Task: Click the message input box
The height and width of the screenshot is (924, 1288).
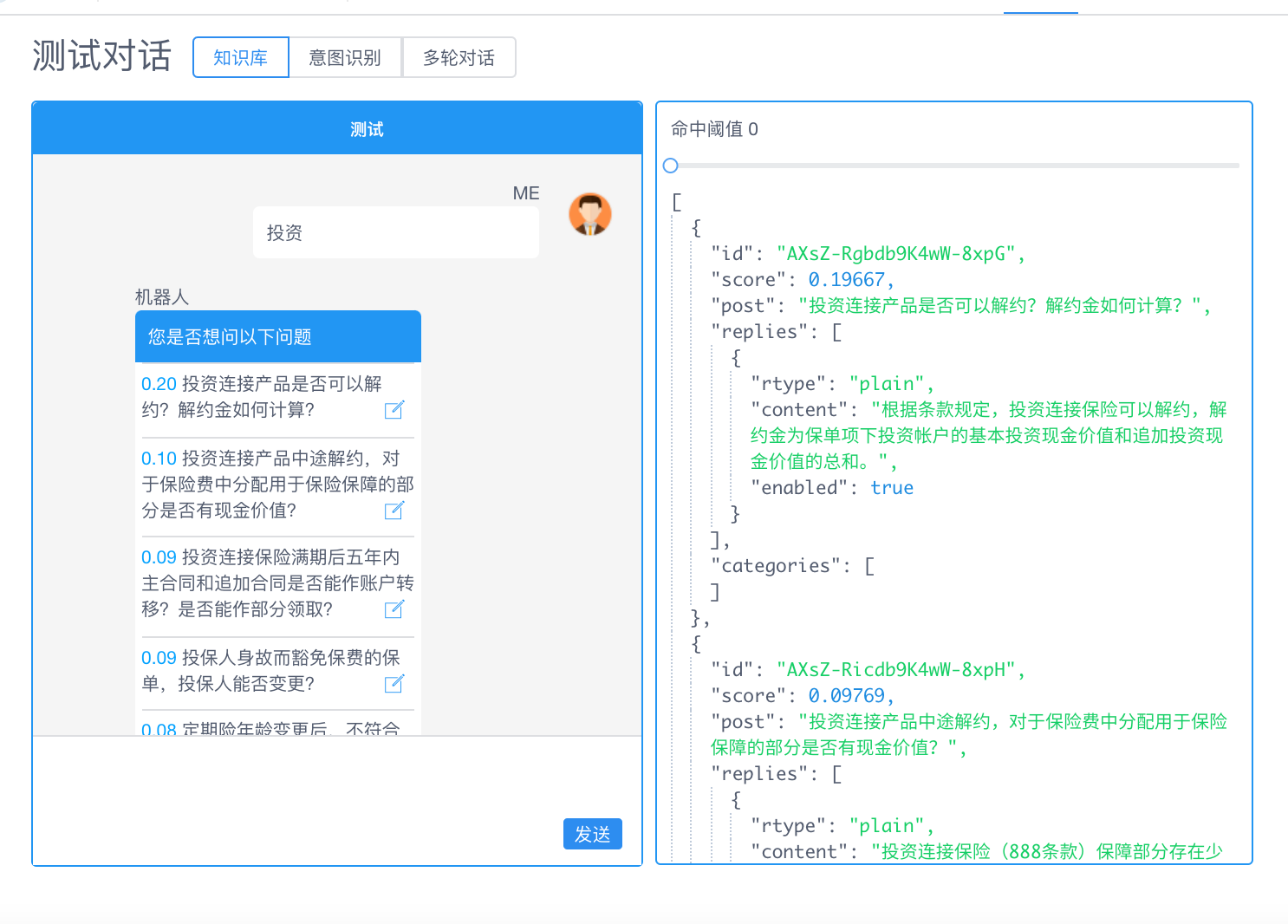Action: coord(337,777)
